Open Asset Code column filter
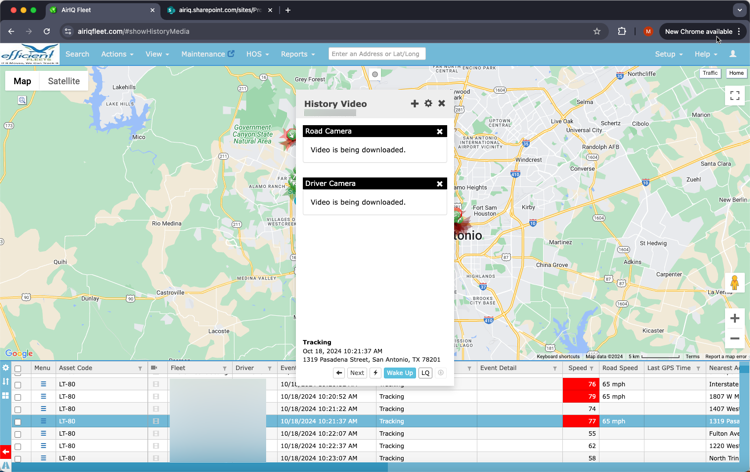This screenshot has width=750, height=472. click(140, 368)
